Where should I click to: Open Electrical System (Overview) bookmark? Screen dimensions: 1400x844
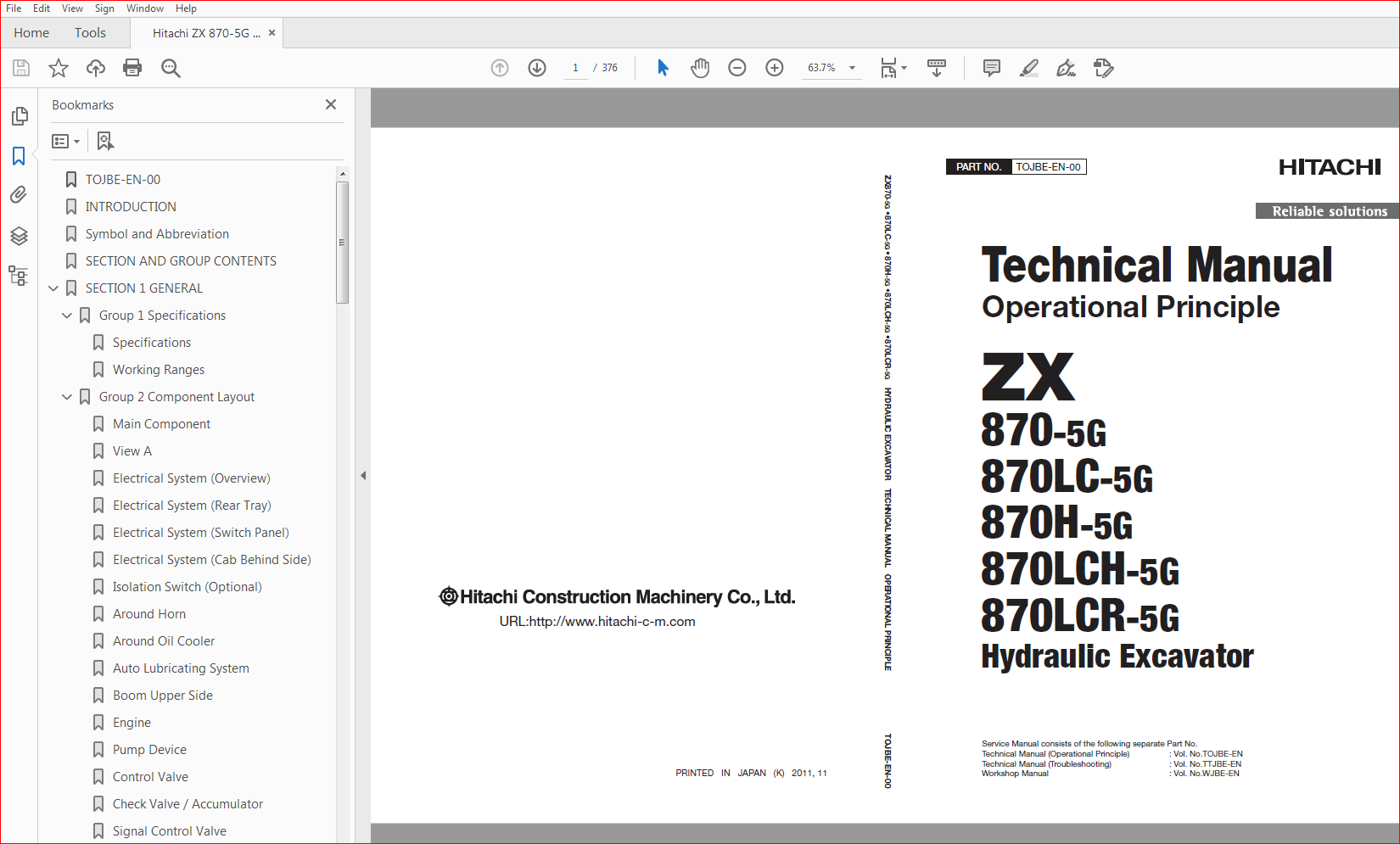coord(192,478)
